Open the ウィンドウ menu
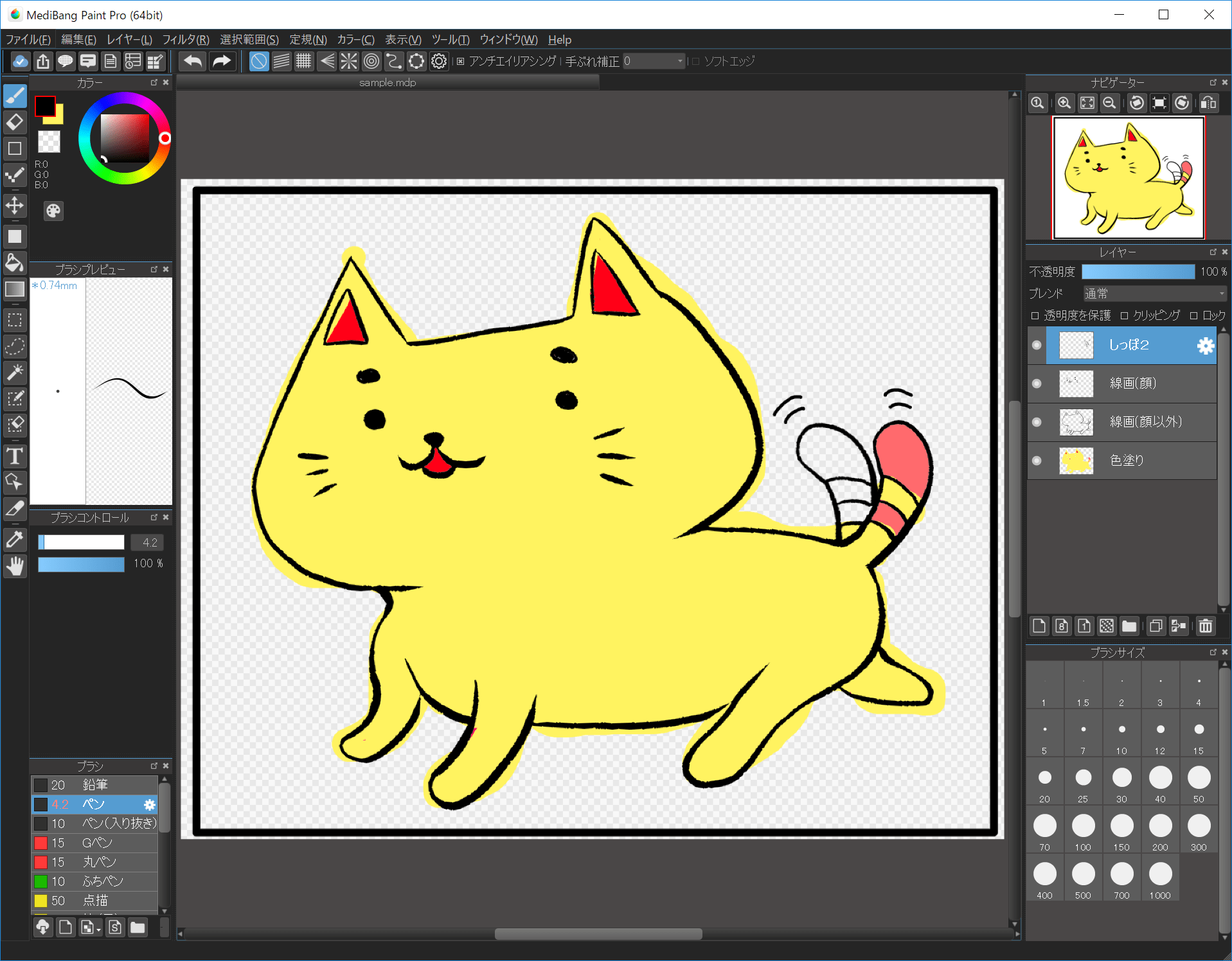 click(x=508, y=39)
